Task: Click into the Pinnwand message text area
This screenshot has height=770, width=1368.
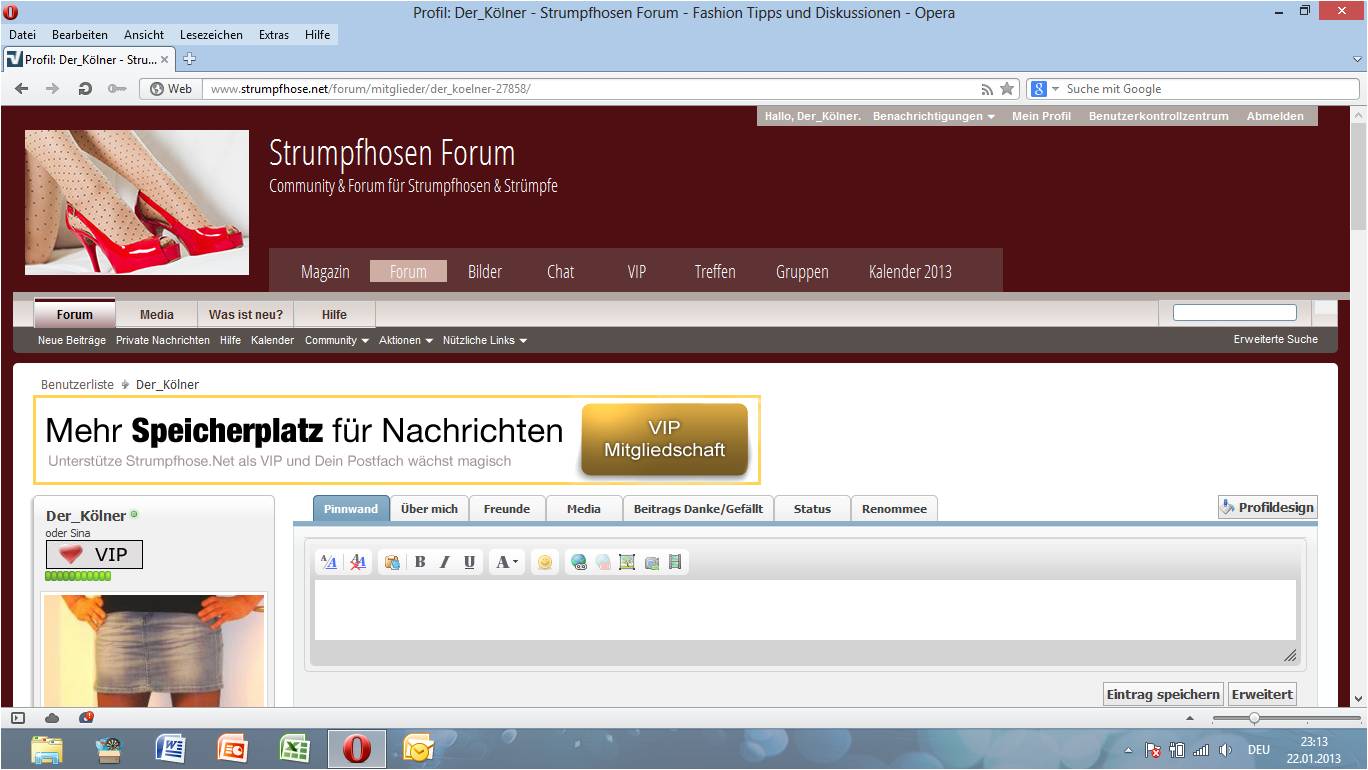Action: point(805,610)
